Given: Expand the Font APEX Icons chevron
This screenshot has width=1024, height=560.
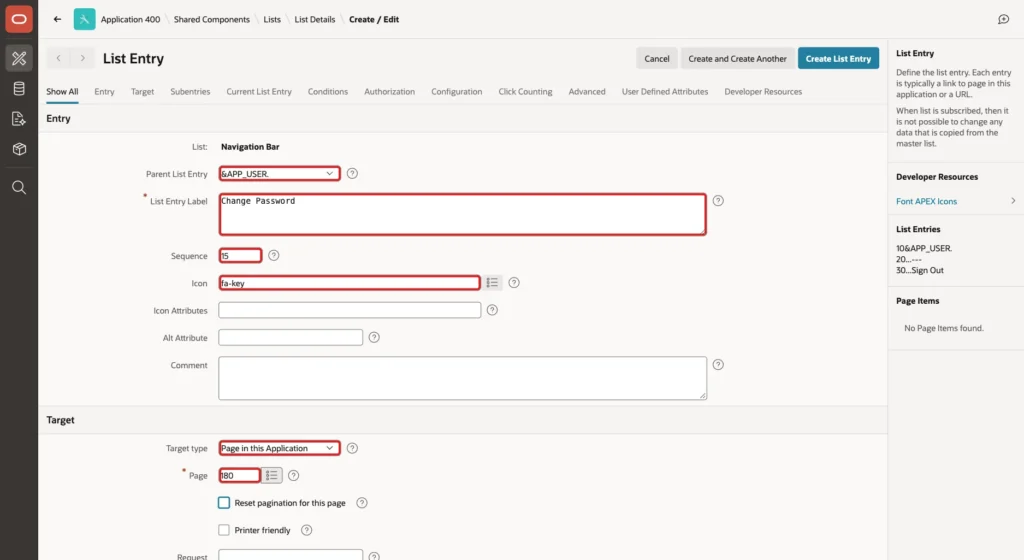Looking at the screenshot, I should [x=1013, y=201].
